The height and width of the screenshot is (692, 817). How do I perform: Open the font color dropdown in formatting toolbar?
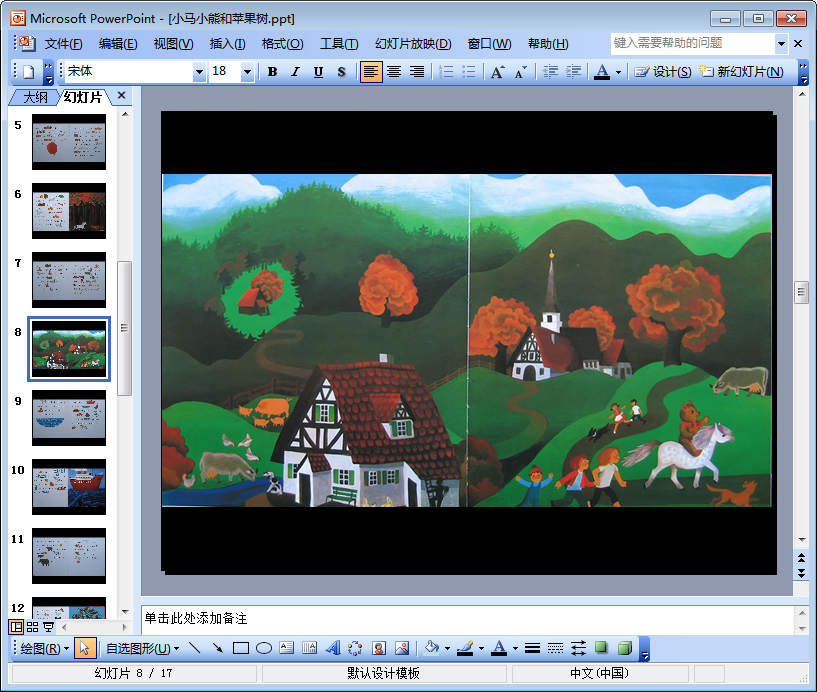(618, 72)
